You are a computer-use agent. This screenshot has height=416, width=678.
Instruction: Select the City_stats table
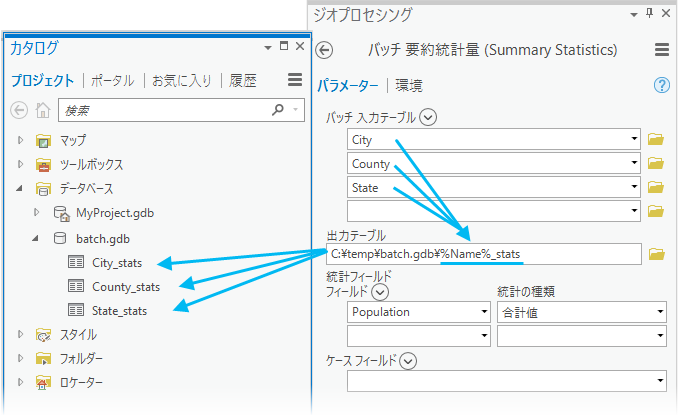(x=116, y=262)
